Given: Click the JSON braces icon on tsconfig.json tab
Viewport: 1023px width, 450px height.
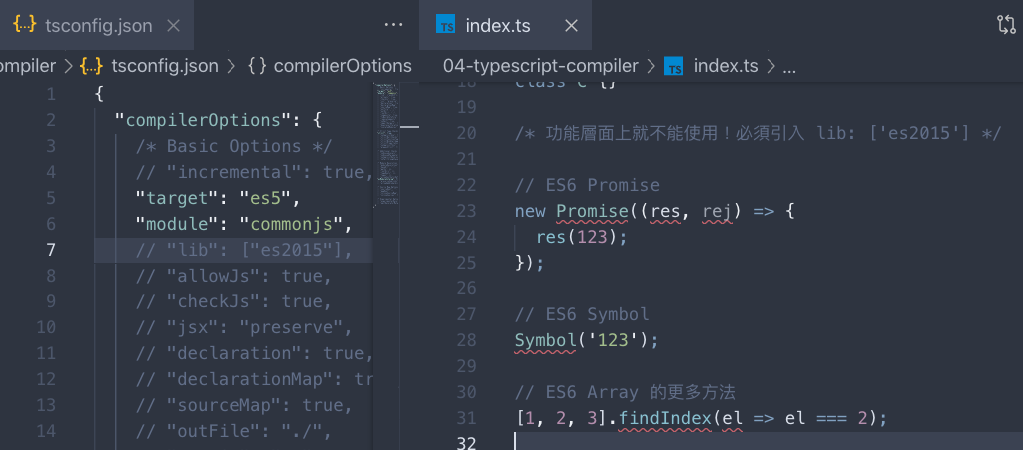Looking at the screenshot, I should (x=24, y=25).
